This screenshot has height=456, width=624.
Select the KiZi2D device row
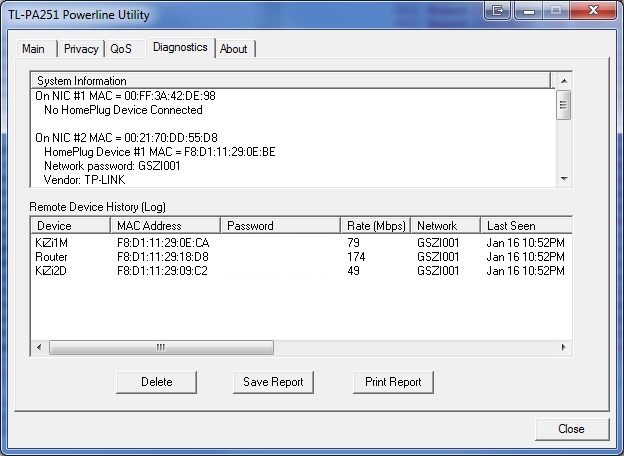(x=52, y=271)
